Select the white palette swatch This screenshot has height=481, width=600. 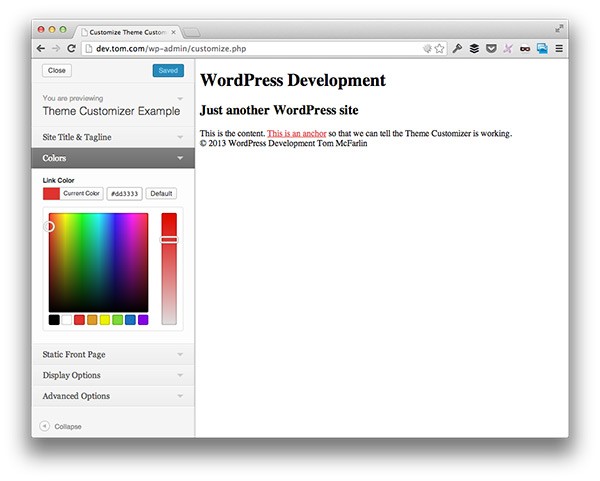pyautogui.click(x=67, y=320)
